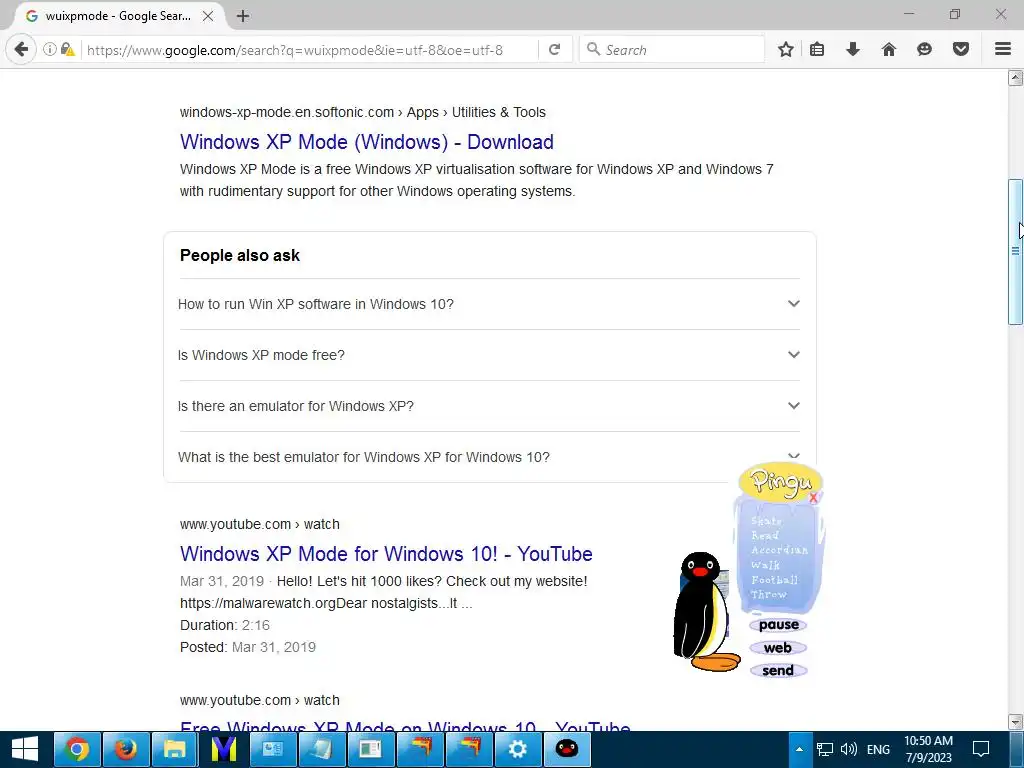
Task: Choose Walk in Pingu menu
Action: click(765, 565)
